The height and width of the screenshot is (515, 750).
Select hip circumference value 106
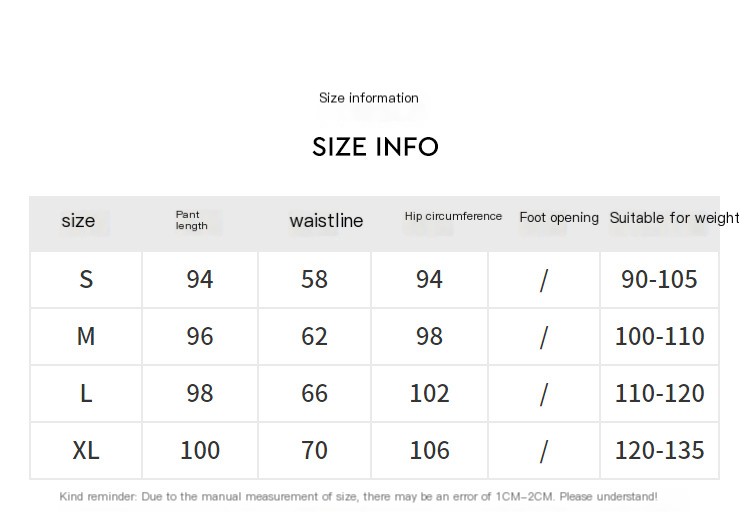tap(429, 450)
